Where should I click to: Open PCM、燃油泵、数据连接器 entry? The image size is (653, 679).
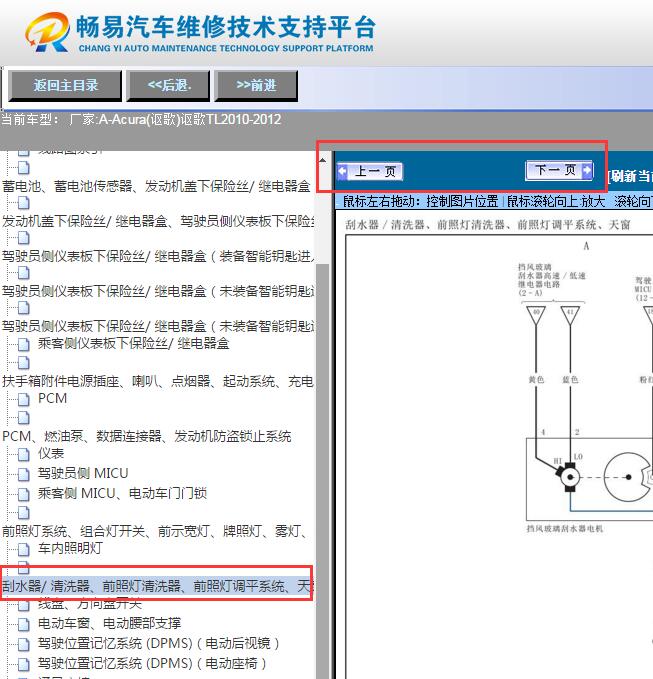click(x=147, y=436)
